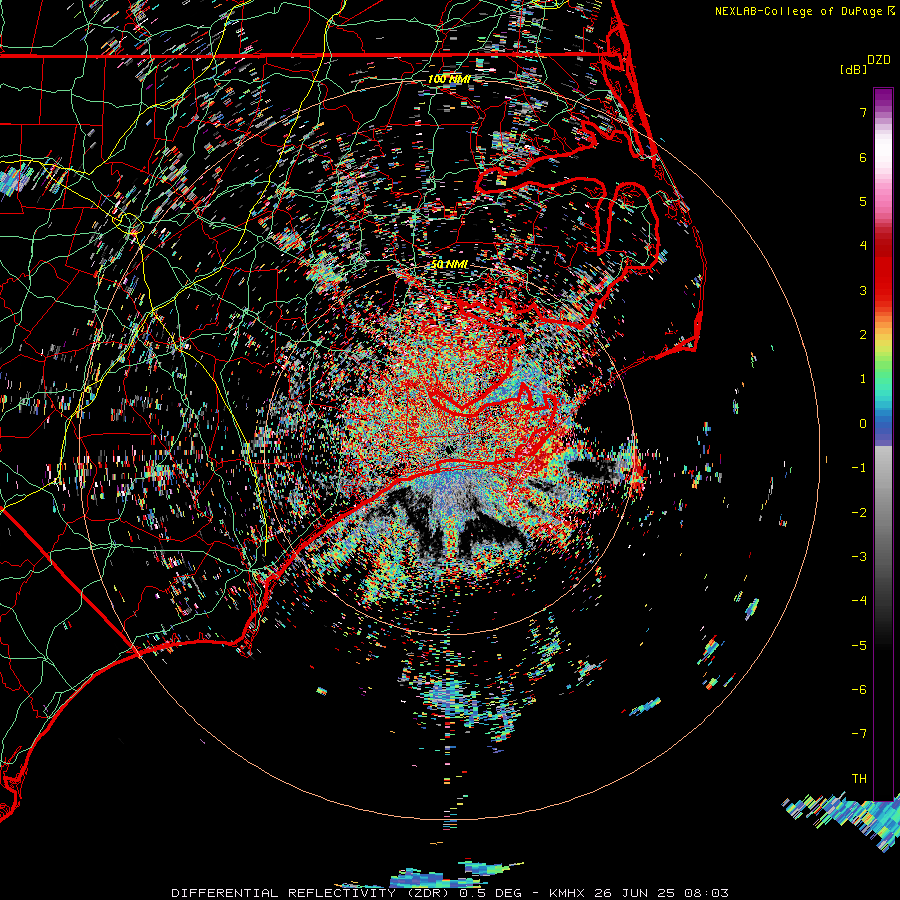This screenshot has height=900, width=900.
Task: Click the DZD label above the color scale
Action: (x=879, y=60)
